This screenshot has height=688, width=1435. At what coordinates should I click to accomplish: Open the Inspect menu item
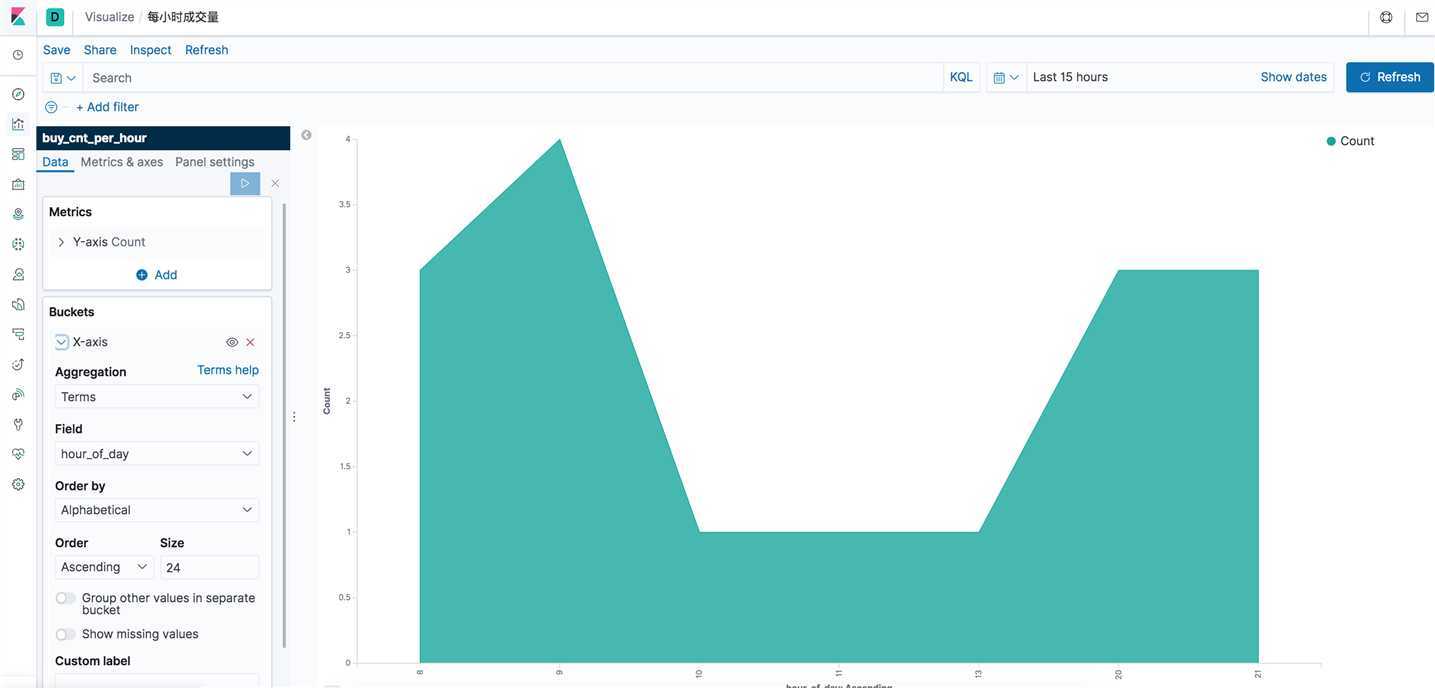coord(151,50)
